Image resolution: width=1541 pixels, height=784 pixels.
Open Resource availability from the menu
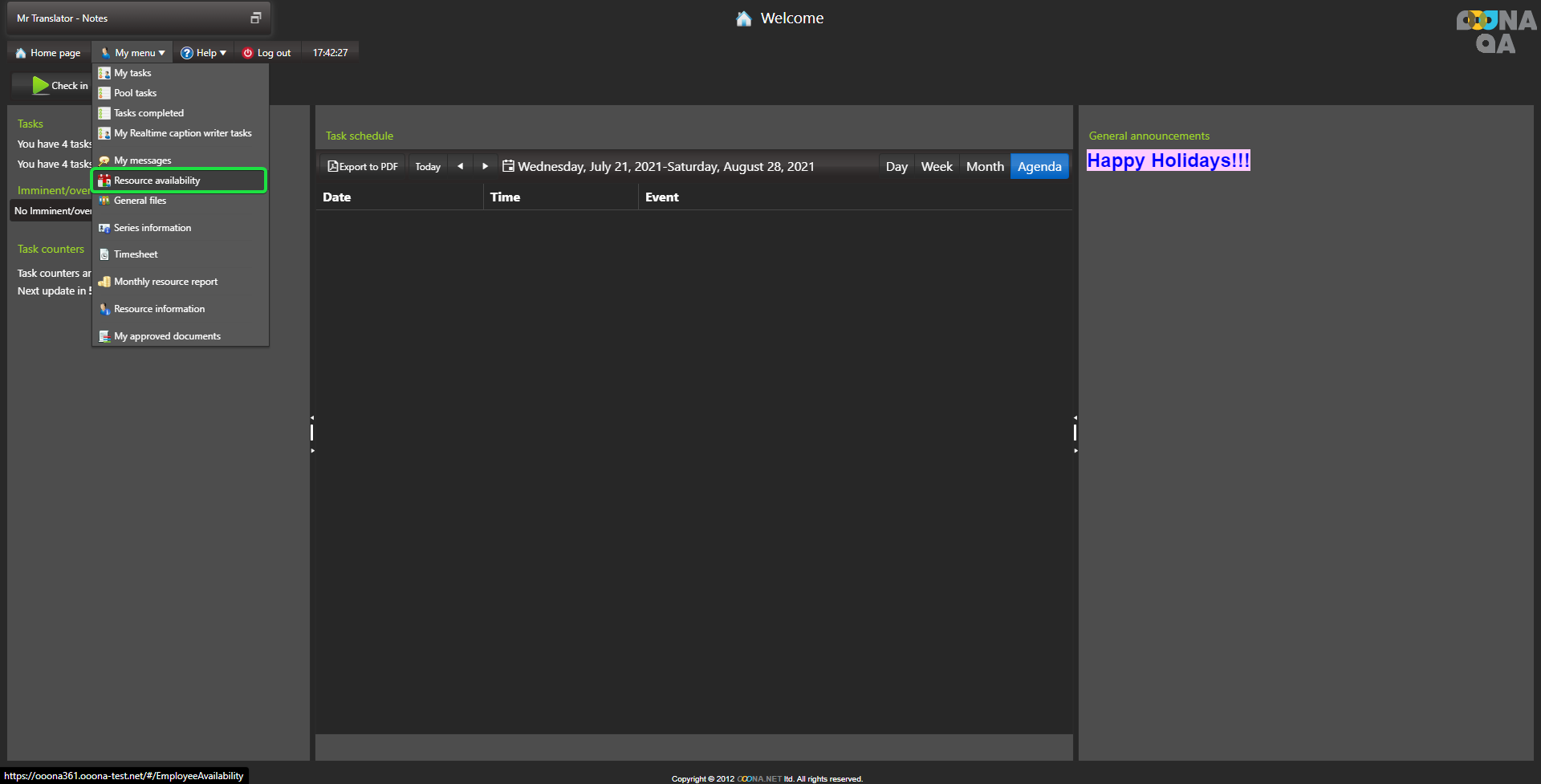pyautogui.click(x=157, y=181)
